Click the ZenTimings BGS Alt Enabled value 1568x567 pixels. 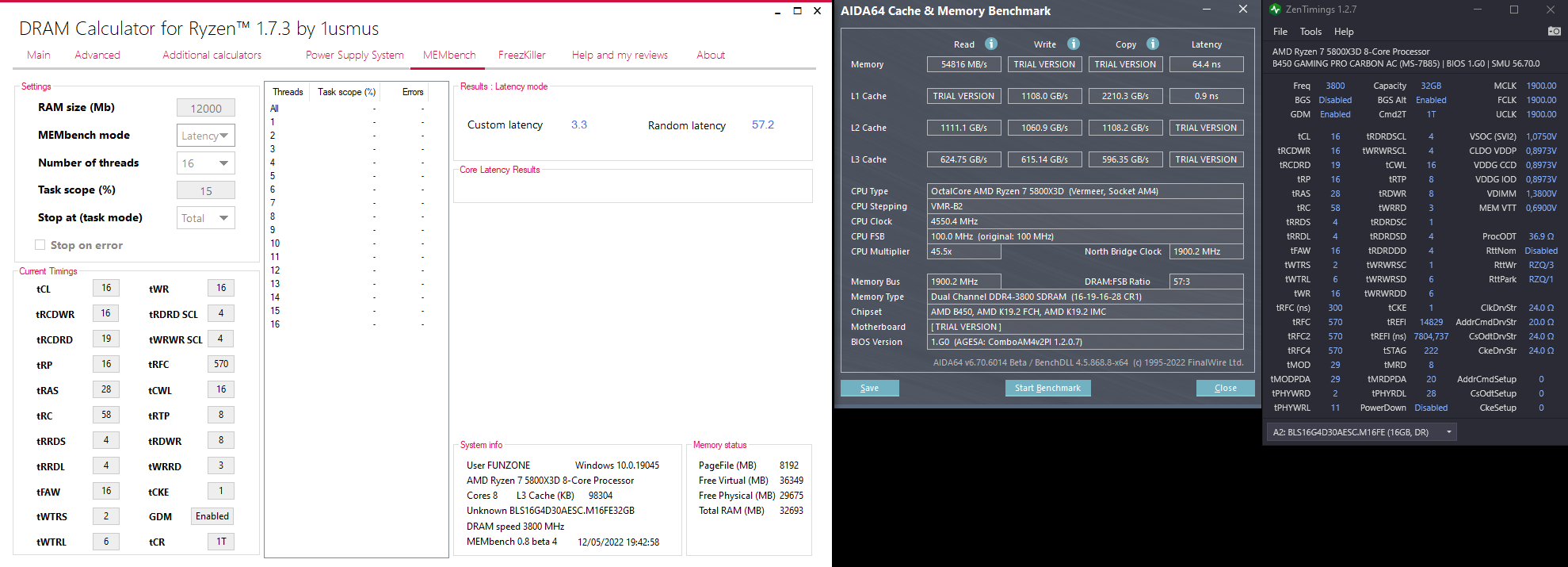point(1431,100)
